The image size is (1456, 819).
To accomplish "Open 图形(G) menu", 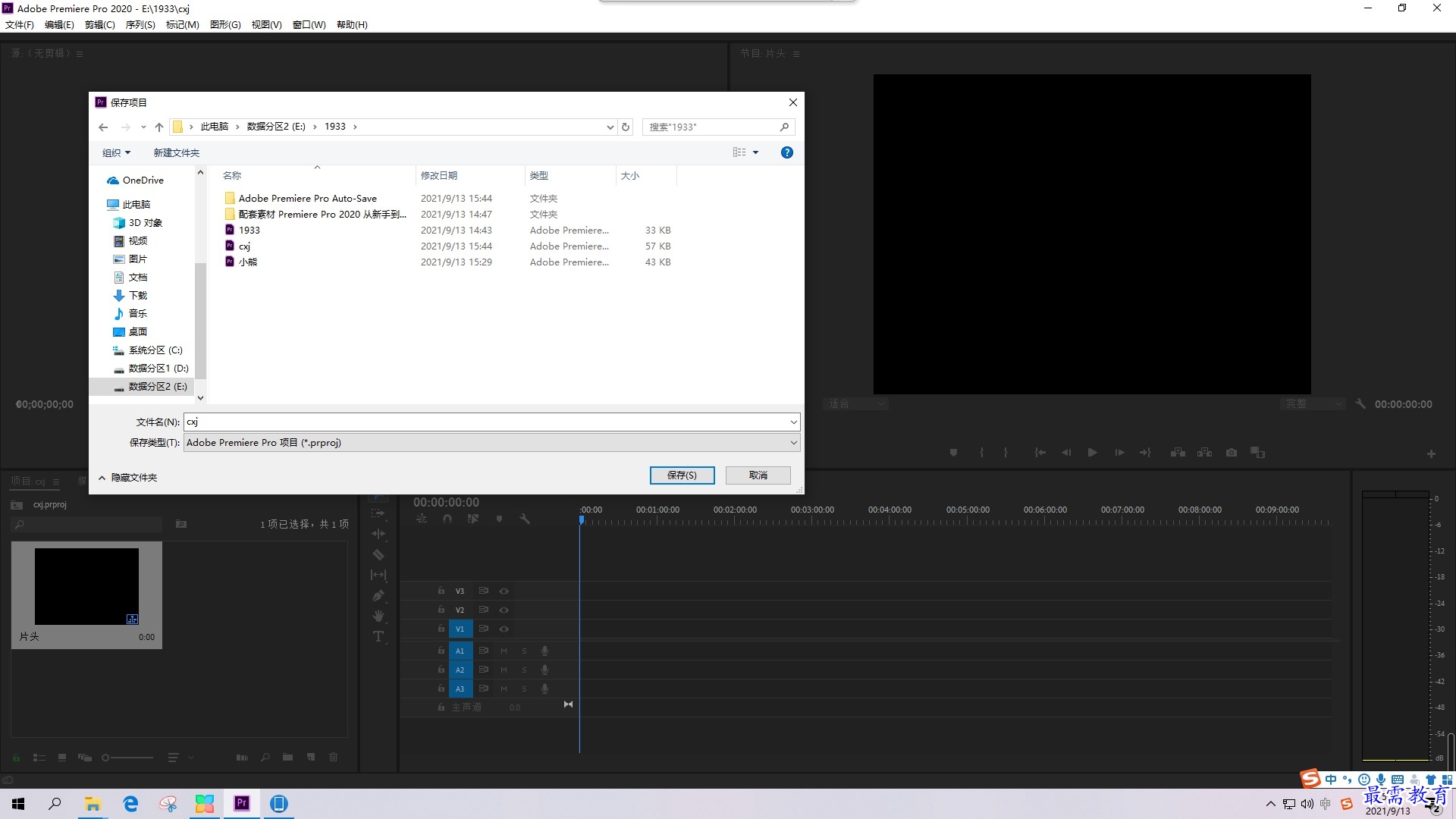I will coord(225,25).
